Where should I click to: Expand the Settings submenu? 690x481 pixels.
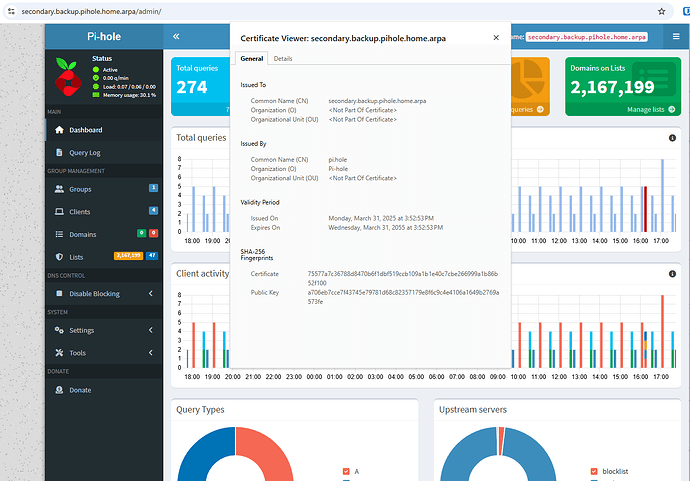click(150, 330)
